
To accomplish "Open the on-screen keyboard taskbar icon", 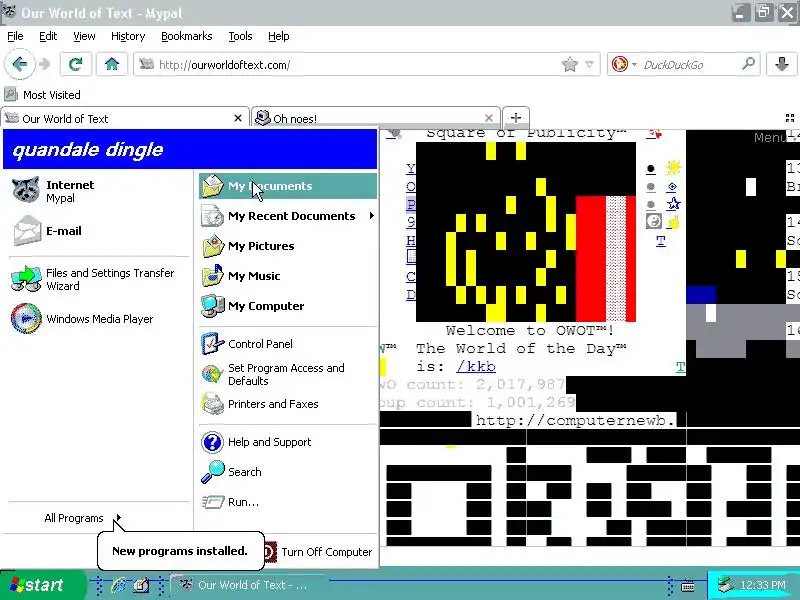I will (687, 586).
